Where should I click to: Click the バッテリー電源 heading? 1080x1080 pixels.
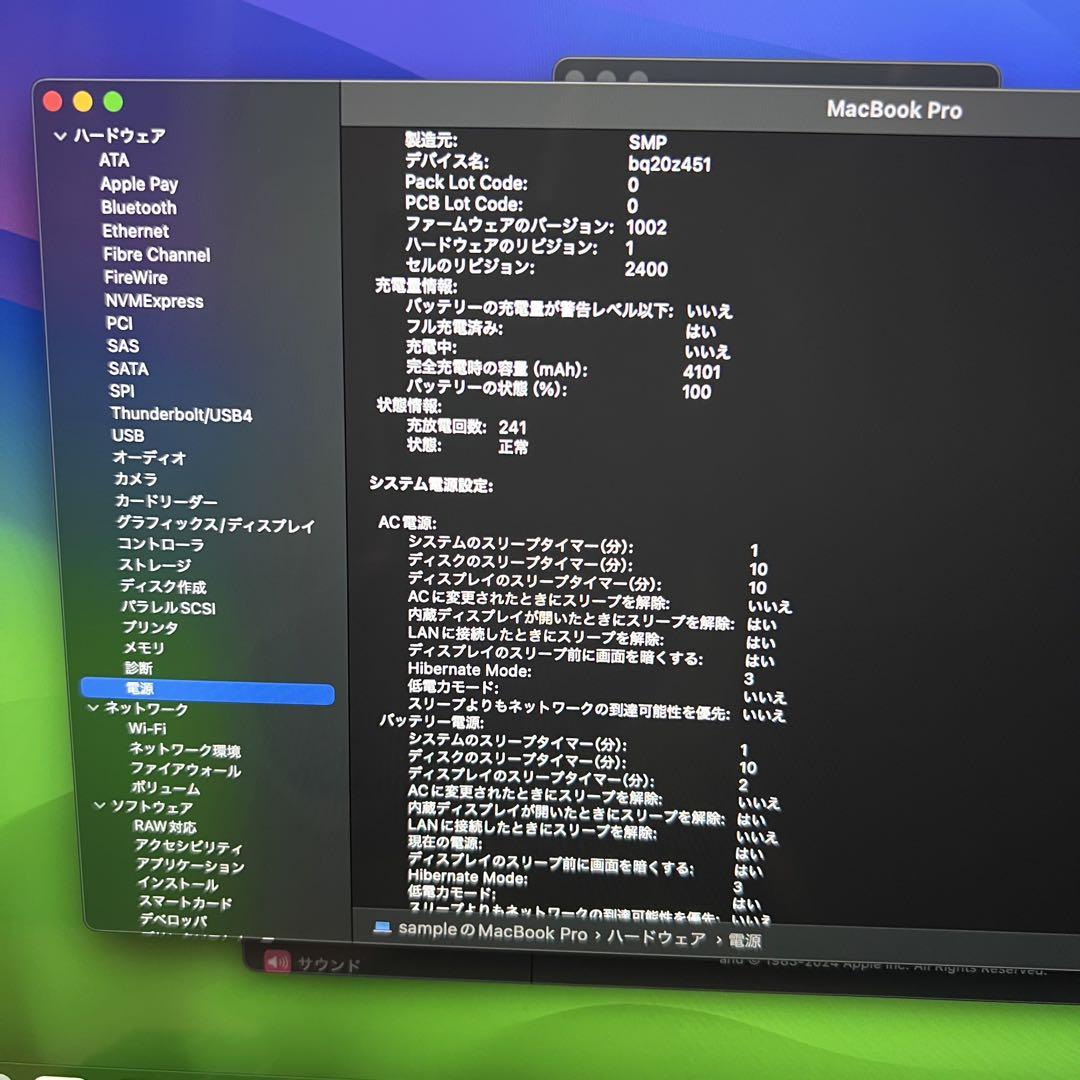[431, 721]
